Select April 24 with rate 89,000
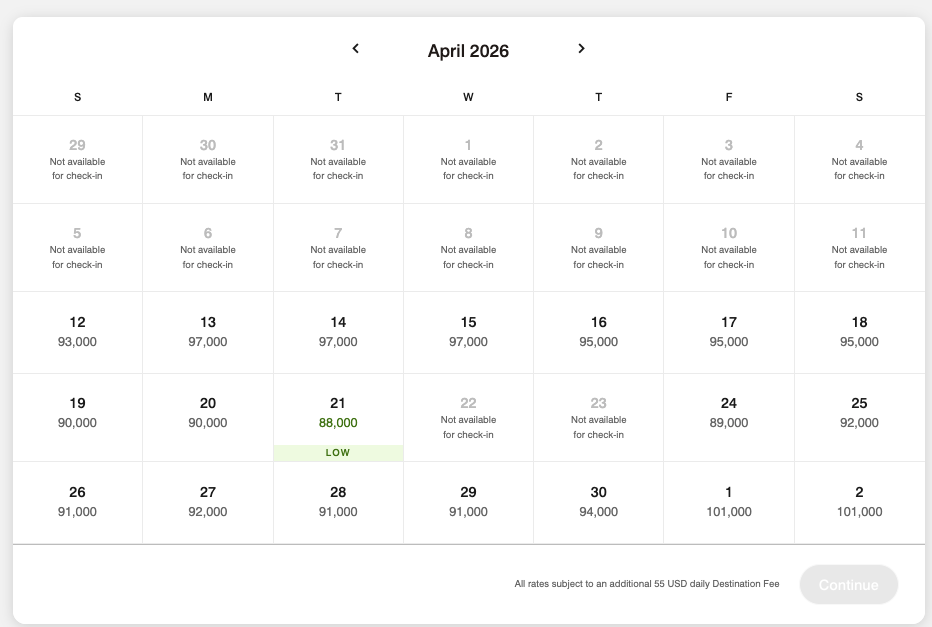The width and height of the screenshot is (932, 627). [728, 412]
